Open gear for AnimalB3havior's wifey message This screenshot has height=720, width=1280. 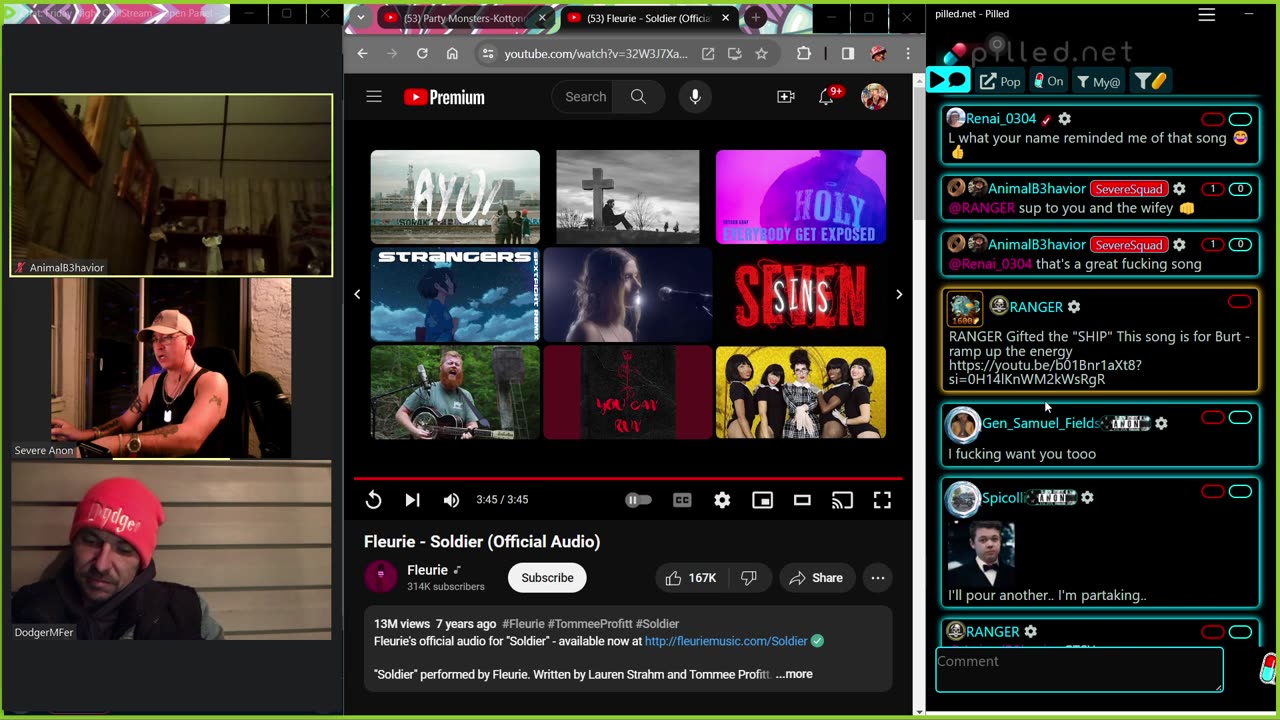point(1180,189)
